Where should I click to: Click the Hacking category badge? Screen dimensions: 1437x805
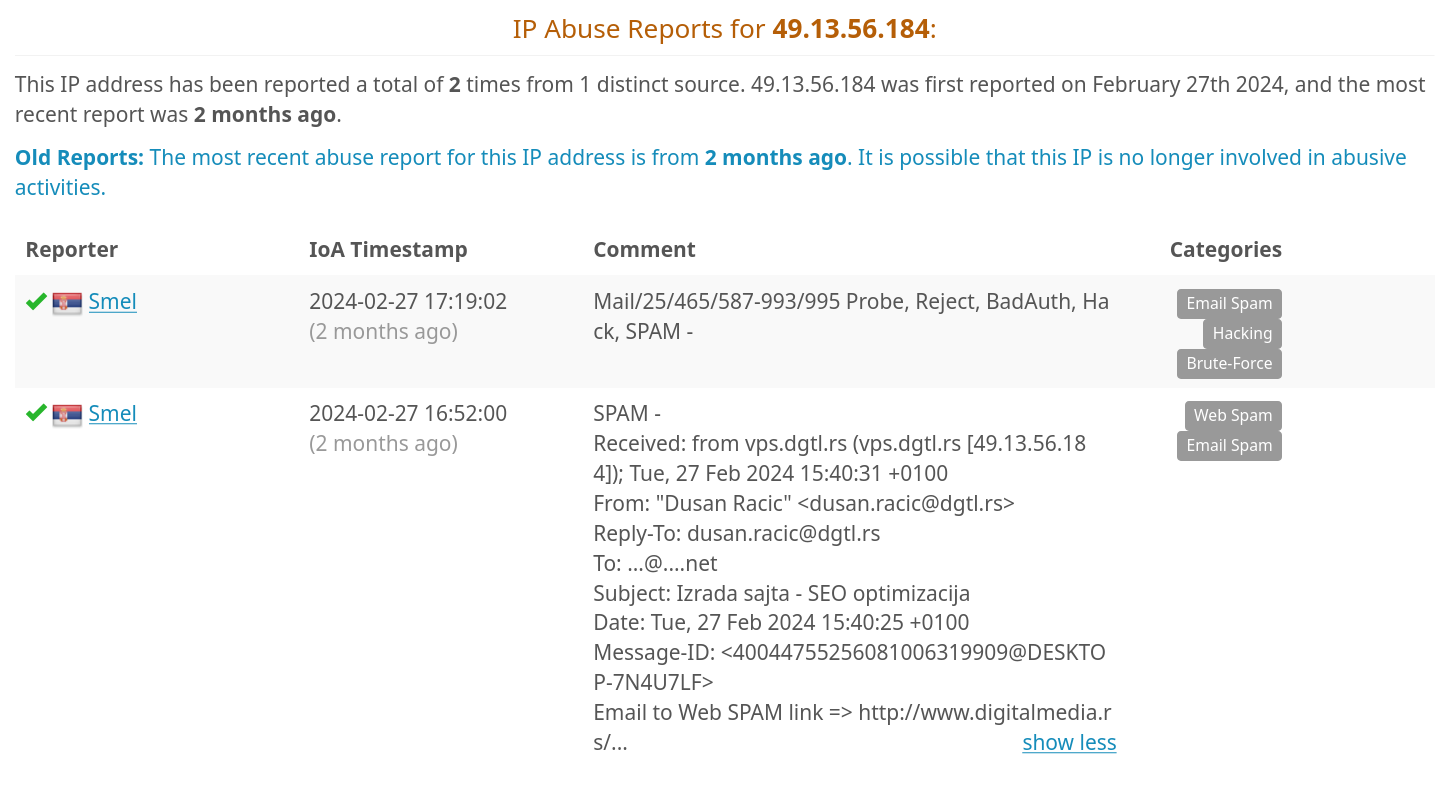point(1242,334)
